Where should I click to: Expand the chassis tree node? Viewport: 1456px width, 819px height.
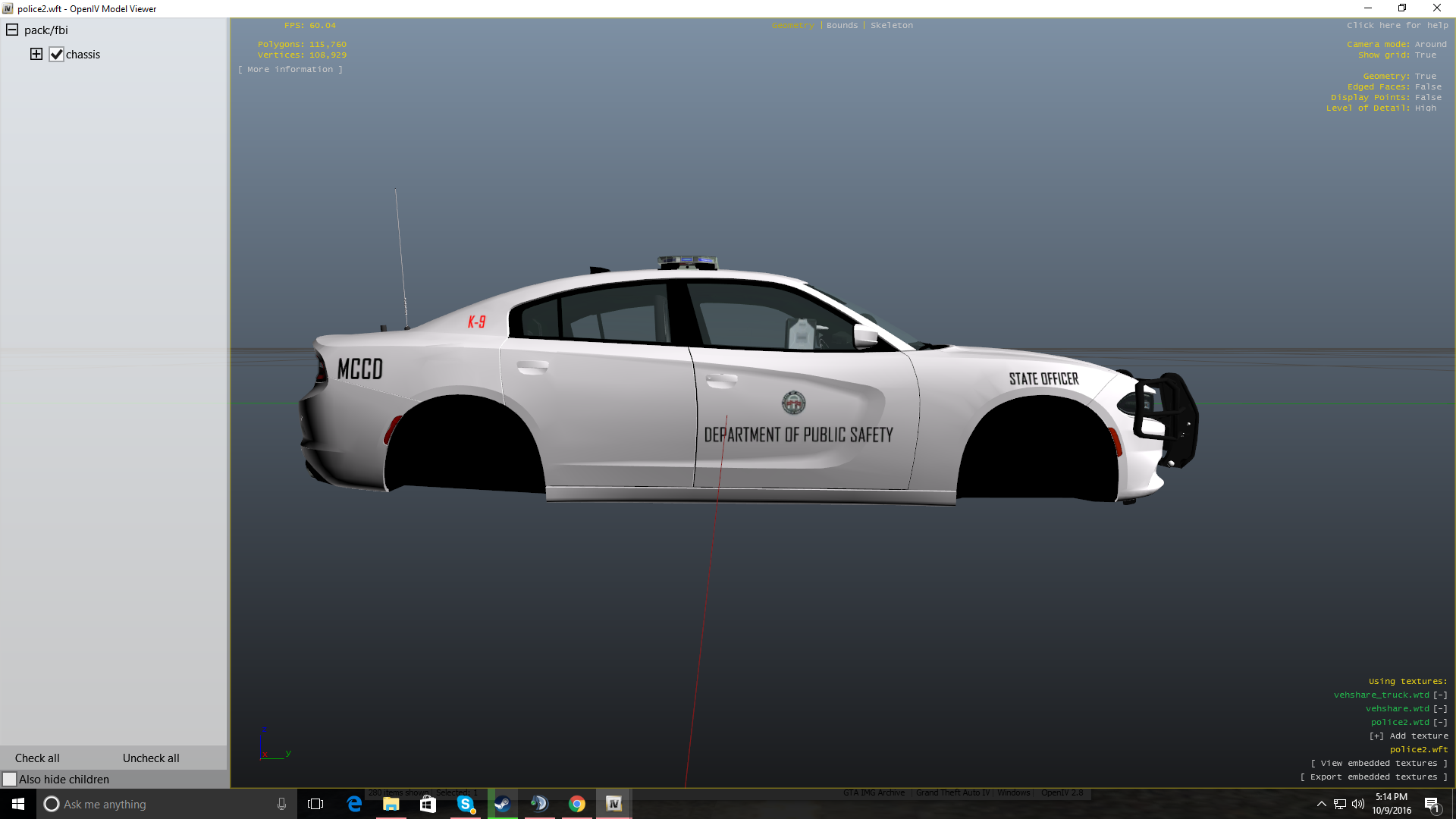coord(36,54)
